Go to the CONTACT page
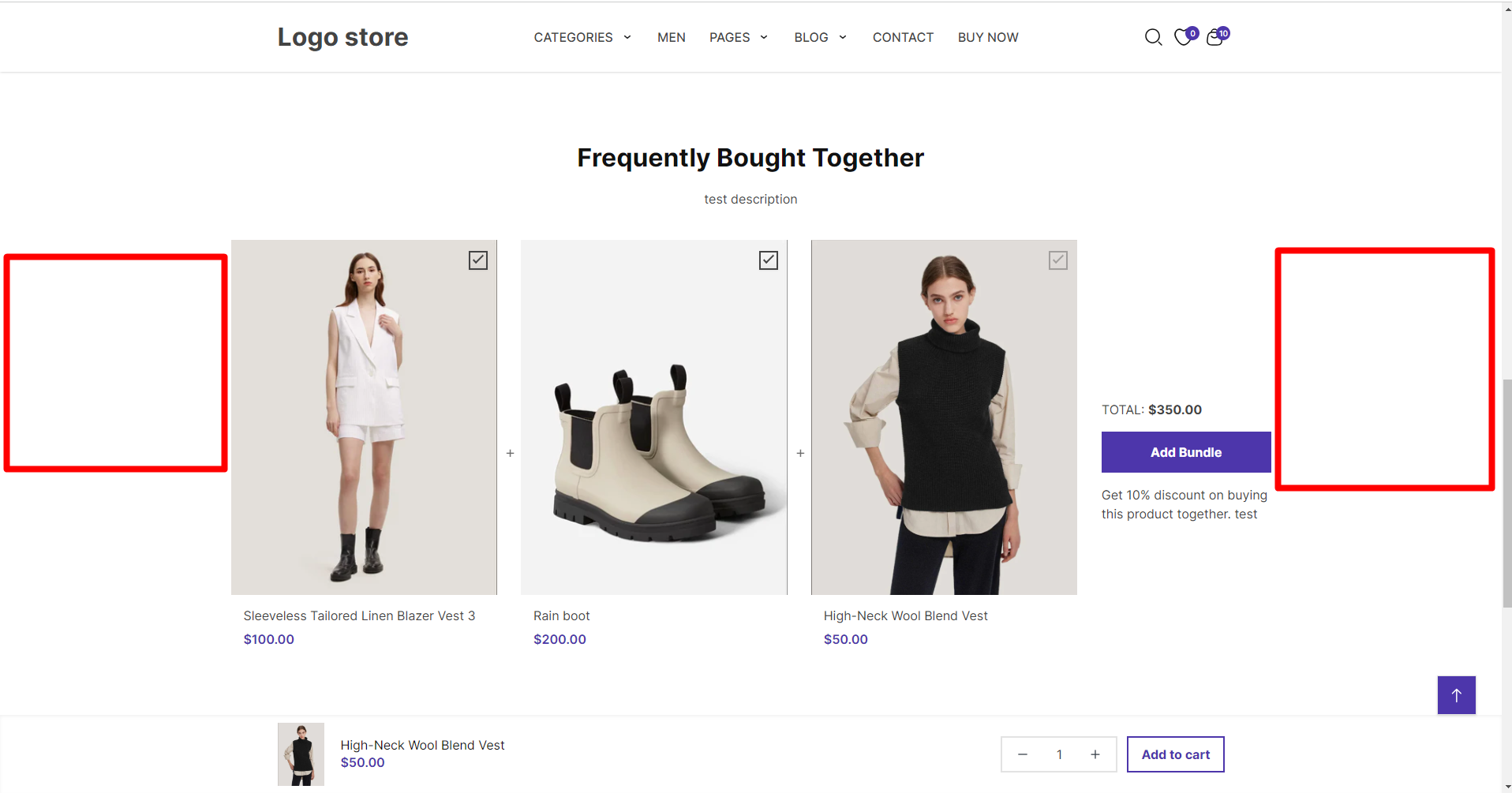 pos(903,37)
